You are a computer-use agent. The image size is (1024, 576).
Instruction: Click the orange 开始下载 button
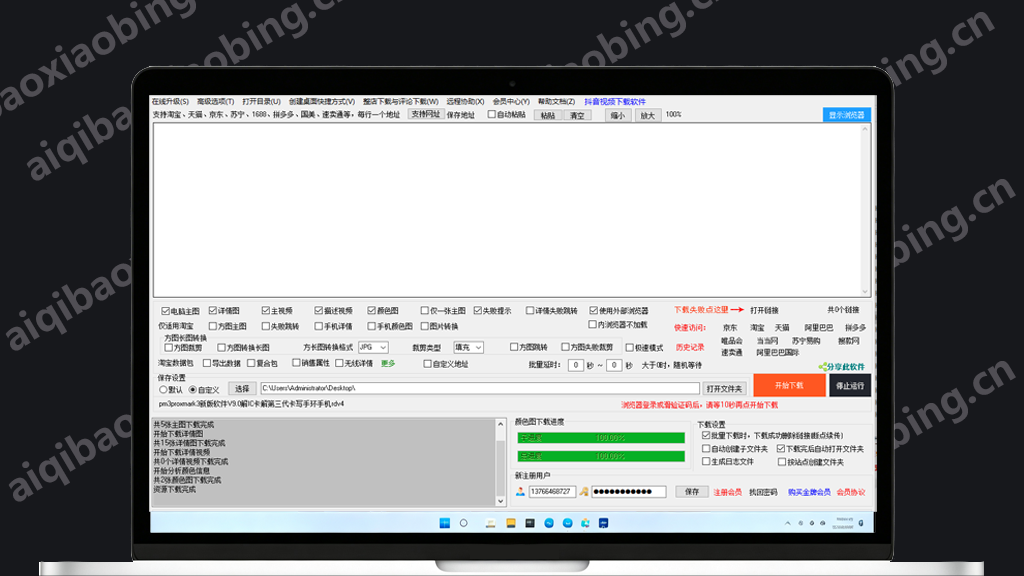coord(789,385)
